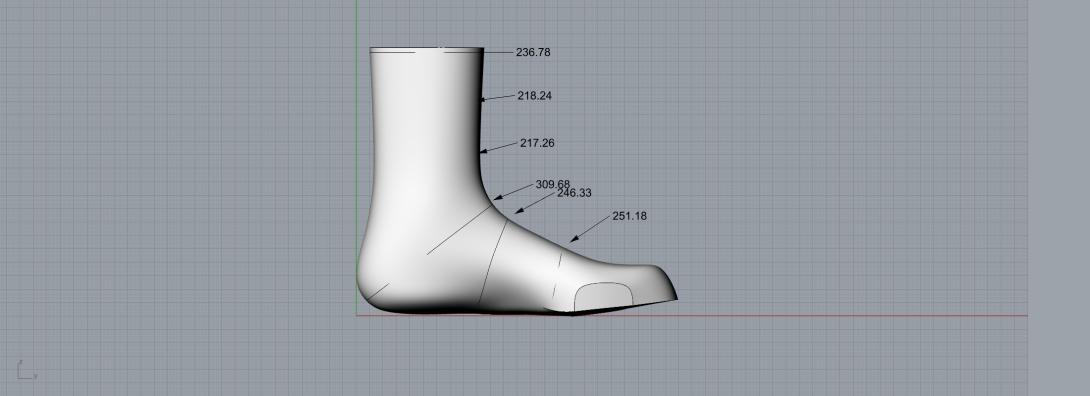Select the 309.68 measurement label

tap(553, 184)
